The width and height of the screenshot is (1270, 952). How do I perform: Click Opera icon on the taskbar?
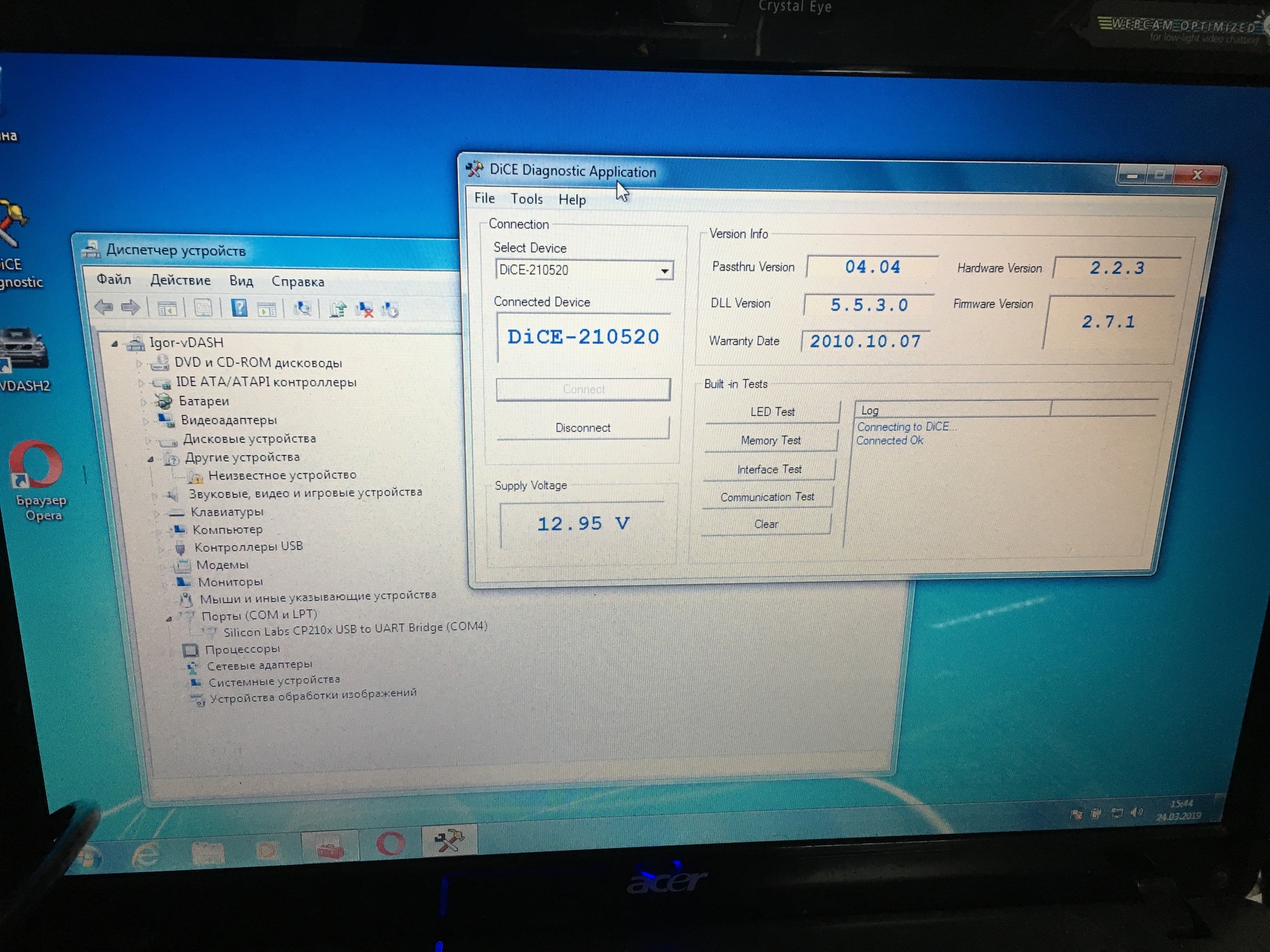(390, 844)
